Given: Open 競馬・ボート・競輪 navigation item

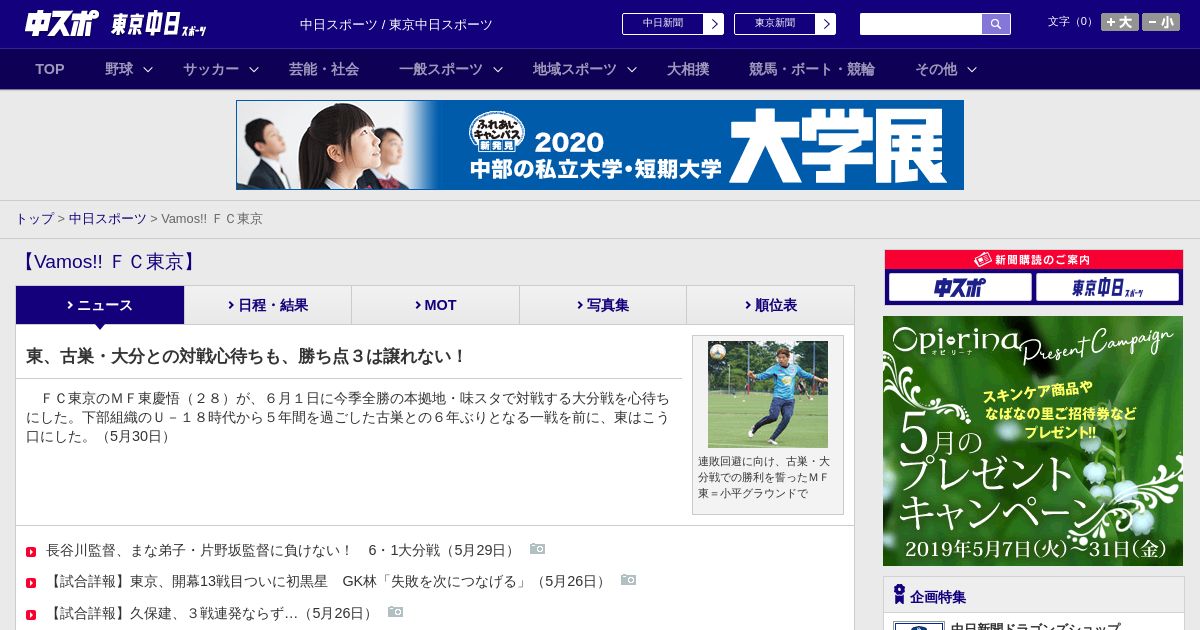Looking at the screenshot, I should (x=812, y=69).
